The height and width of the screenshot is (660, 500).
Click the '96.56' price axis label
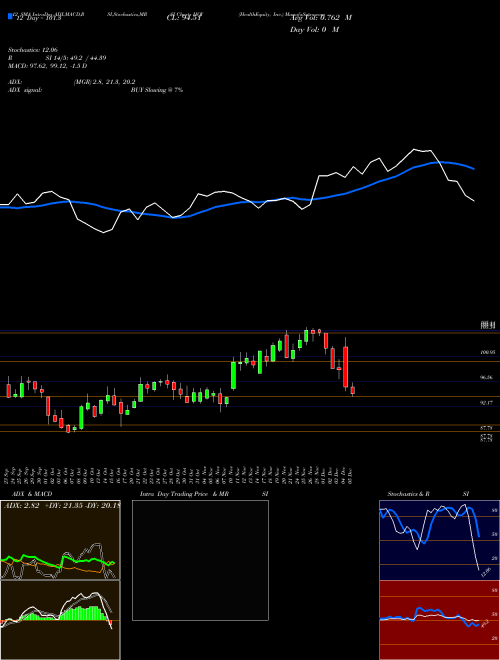[x=487, y=378]
